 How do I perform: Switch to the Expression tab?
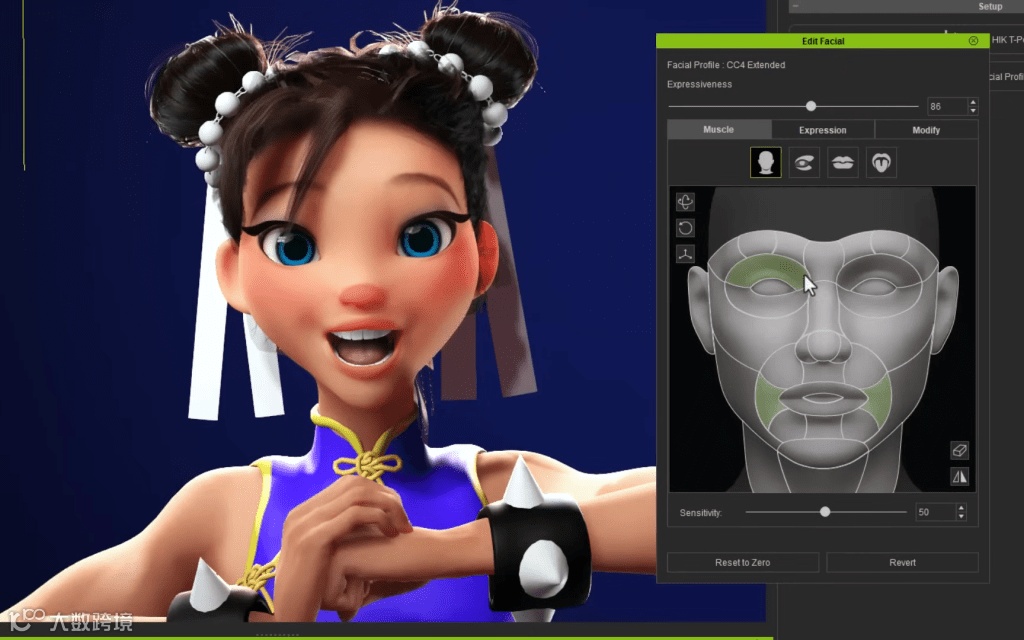pos(822,130)
